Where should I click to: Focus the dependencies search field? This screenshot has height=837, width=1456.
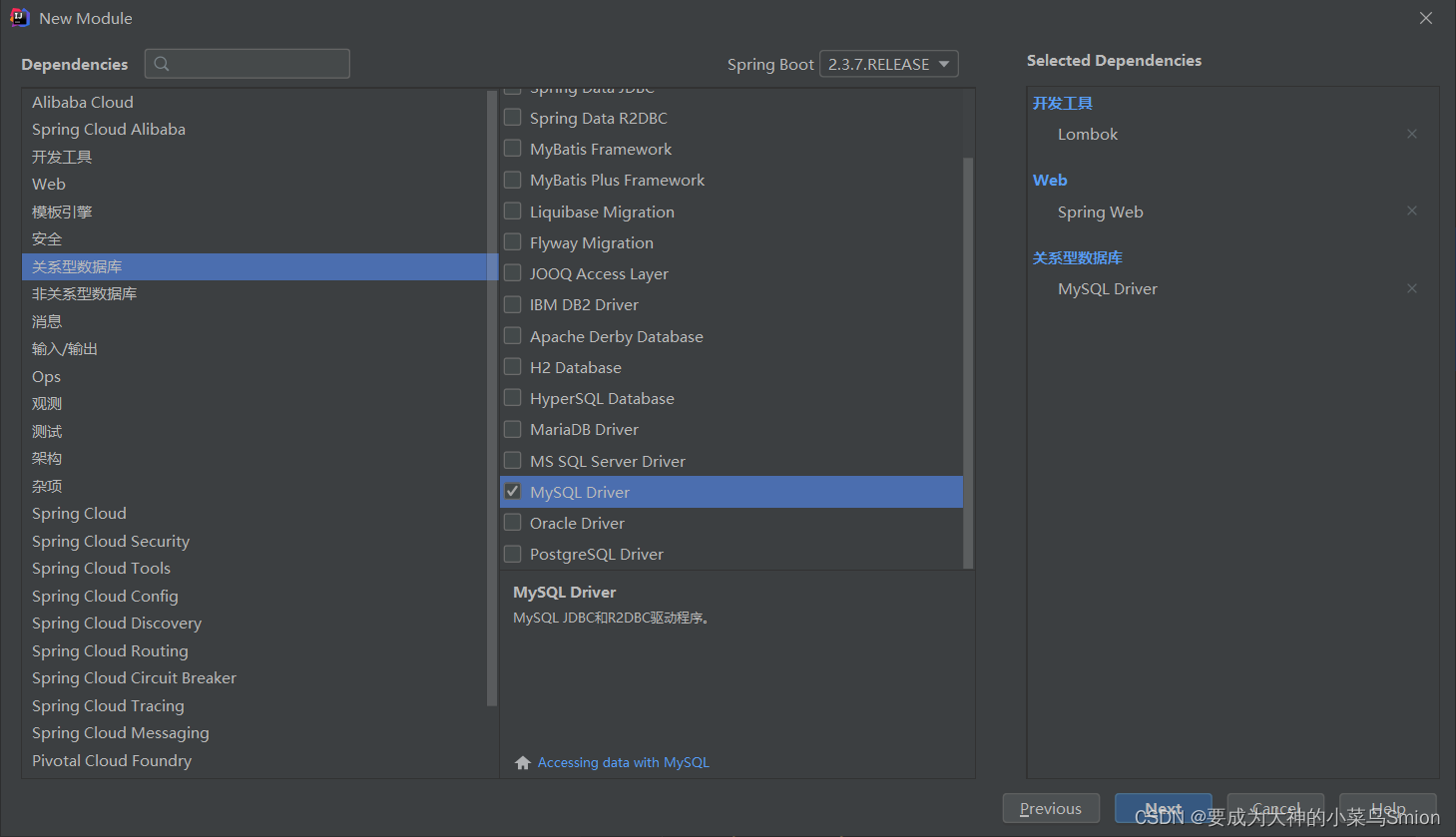[247, 64]
